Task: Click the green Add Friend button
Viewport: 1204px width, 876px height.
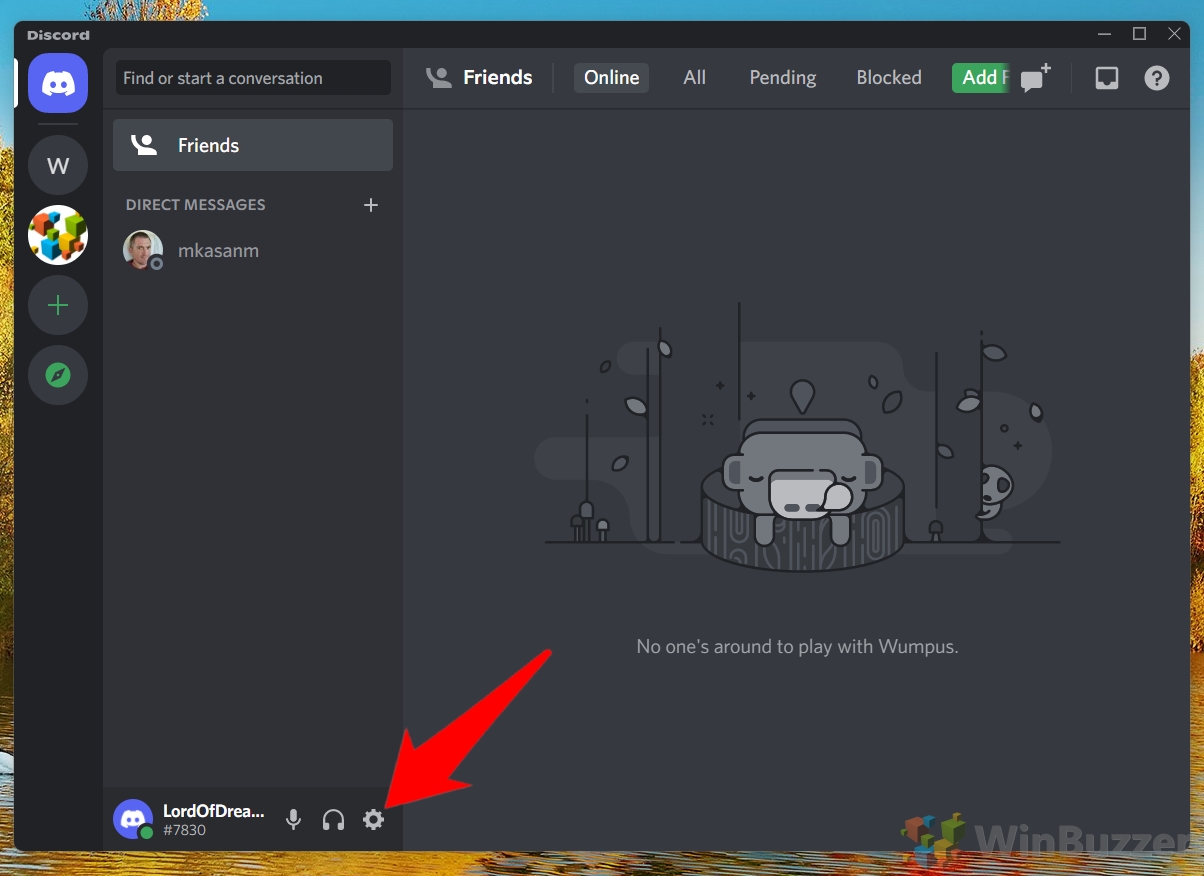Action: (x=981, y=78)
